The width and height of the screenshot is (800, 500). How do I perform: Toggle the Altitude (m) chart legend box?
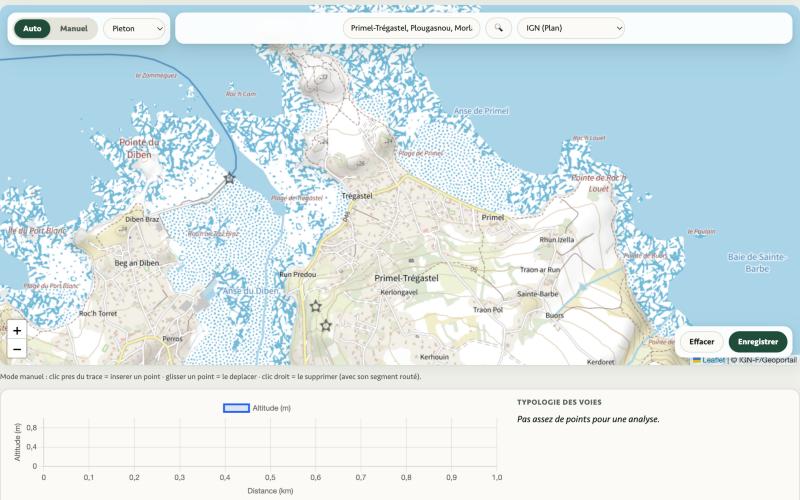click(x=236, y=408)
